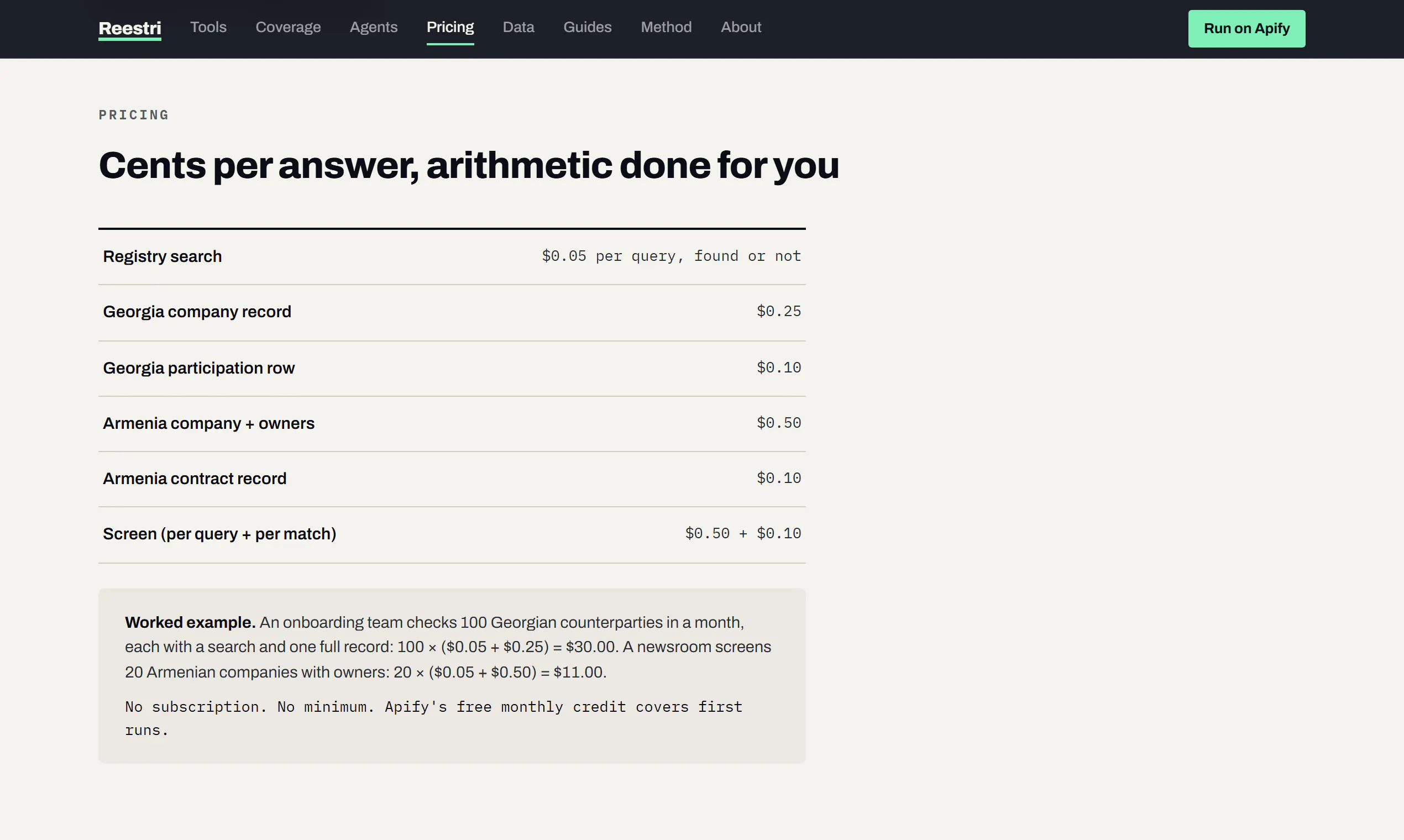
Task: Click the No subscription note text
Action: [x=434, y=718]
